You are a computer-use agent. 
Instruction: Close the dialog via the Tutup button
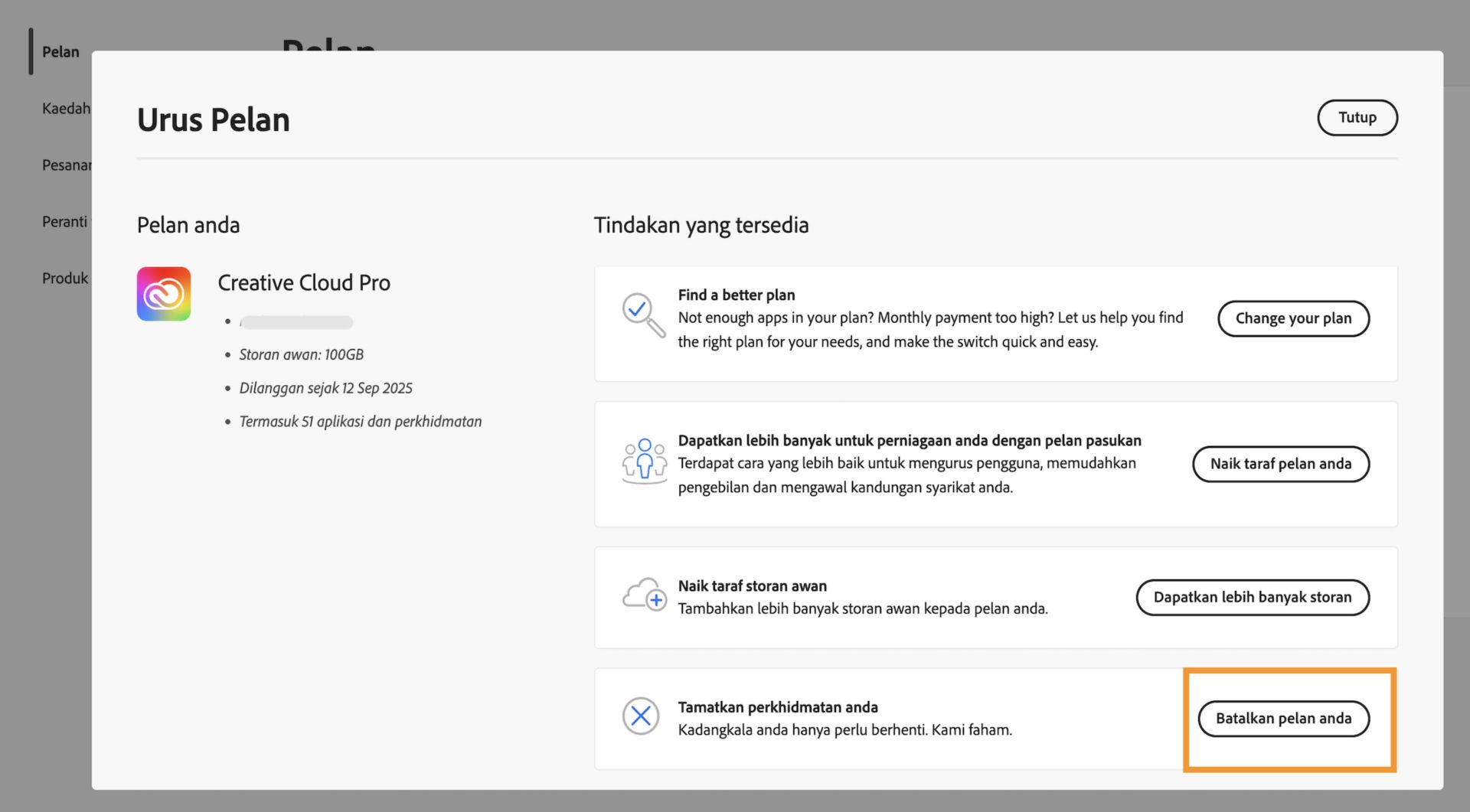click(x=1357, y=118)
